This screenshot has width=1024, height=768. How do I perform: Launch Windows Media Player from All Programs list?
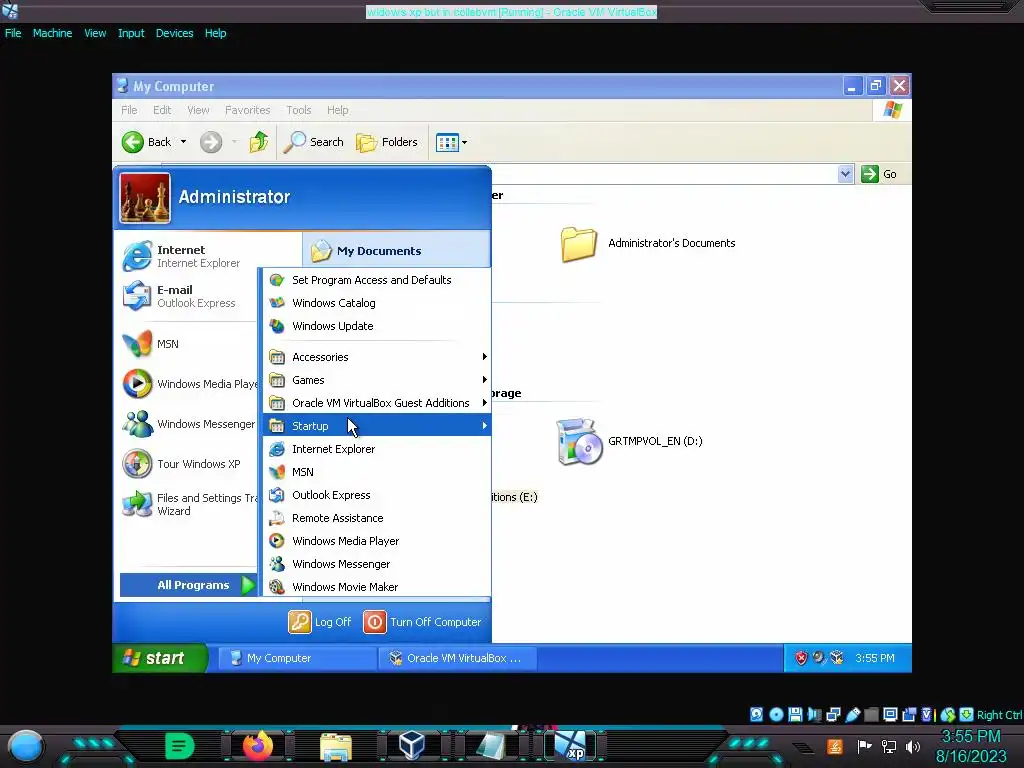(x=377, y=541)
